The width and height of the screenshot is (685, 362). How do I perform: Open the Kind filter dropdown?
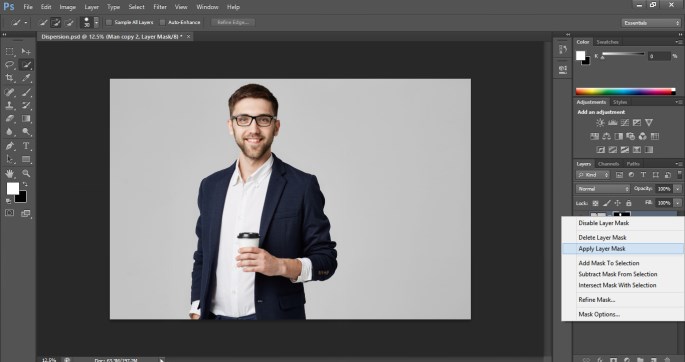(593, 175)
